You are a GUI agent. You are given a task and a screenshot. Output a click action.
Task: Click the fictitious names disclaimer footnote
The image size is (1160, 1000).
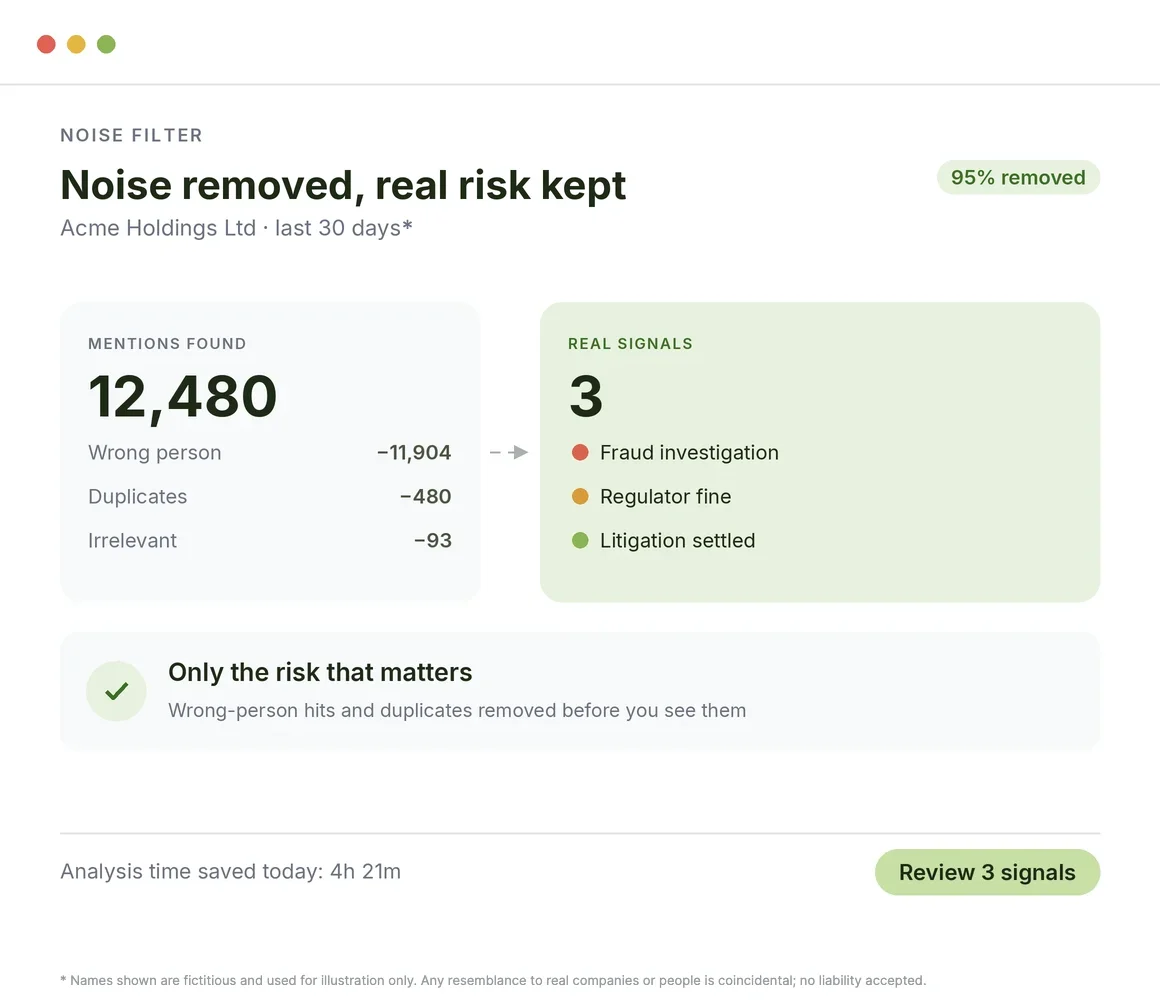pyautogui.click(x=493, y=981)
